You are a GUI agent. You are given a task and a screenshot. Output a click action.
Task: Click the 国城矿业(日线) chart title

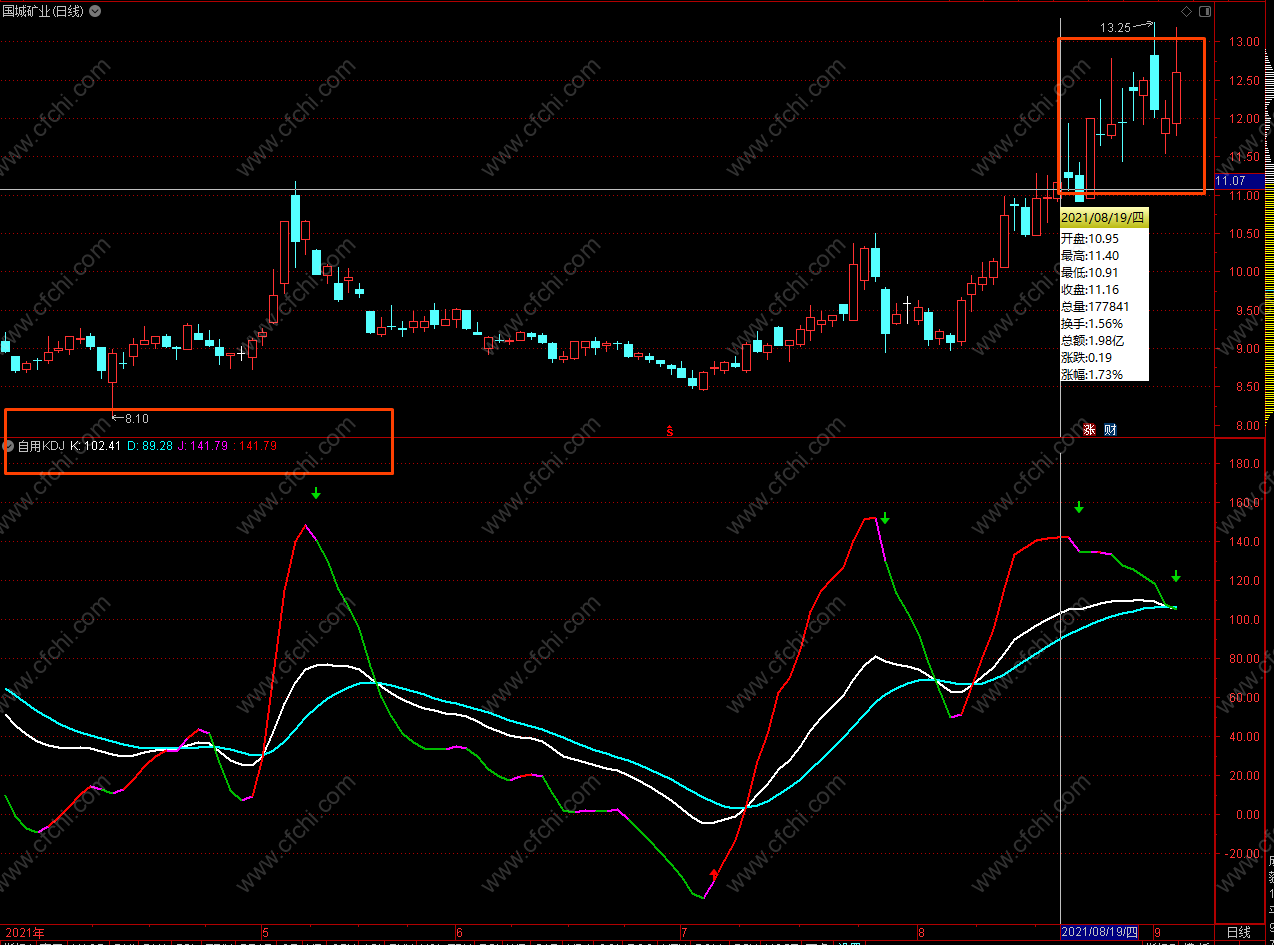(x=44, y=11)
